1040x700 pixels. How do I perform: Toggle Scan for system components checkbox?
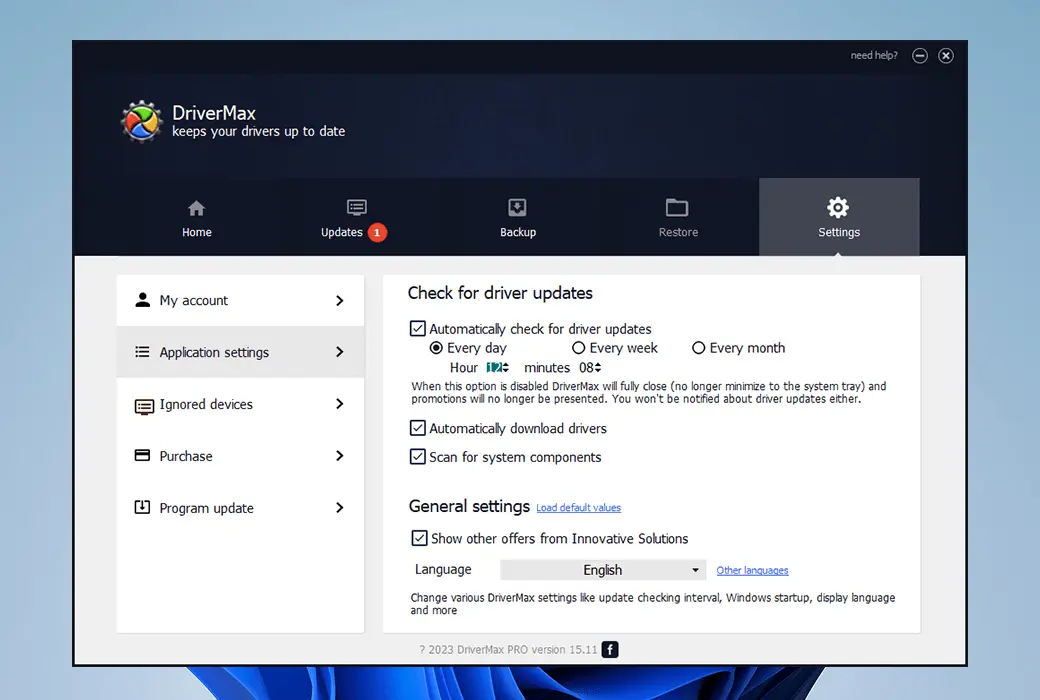pos(418,457)
